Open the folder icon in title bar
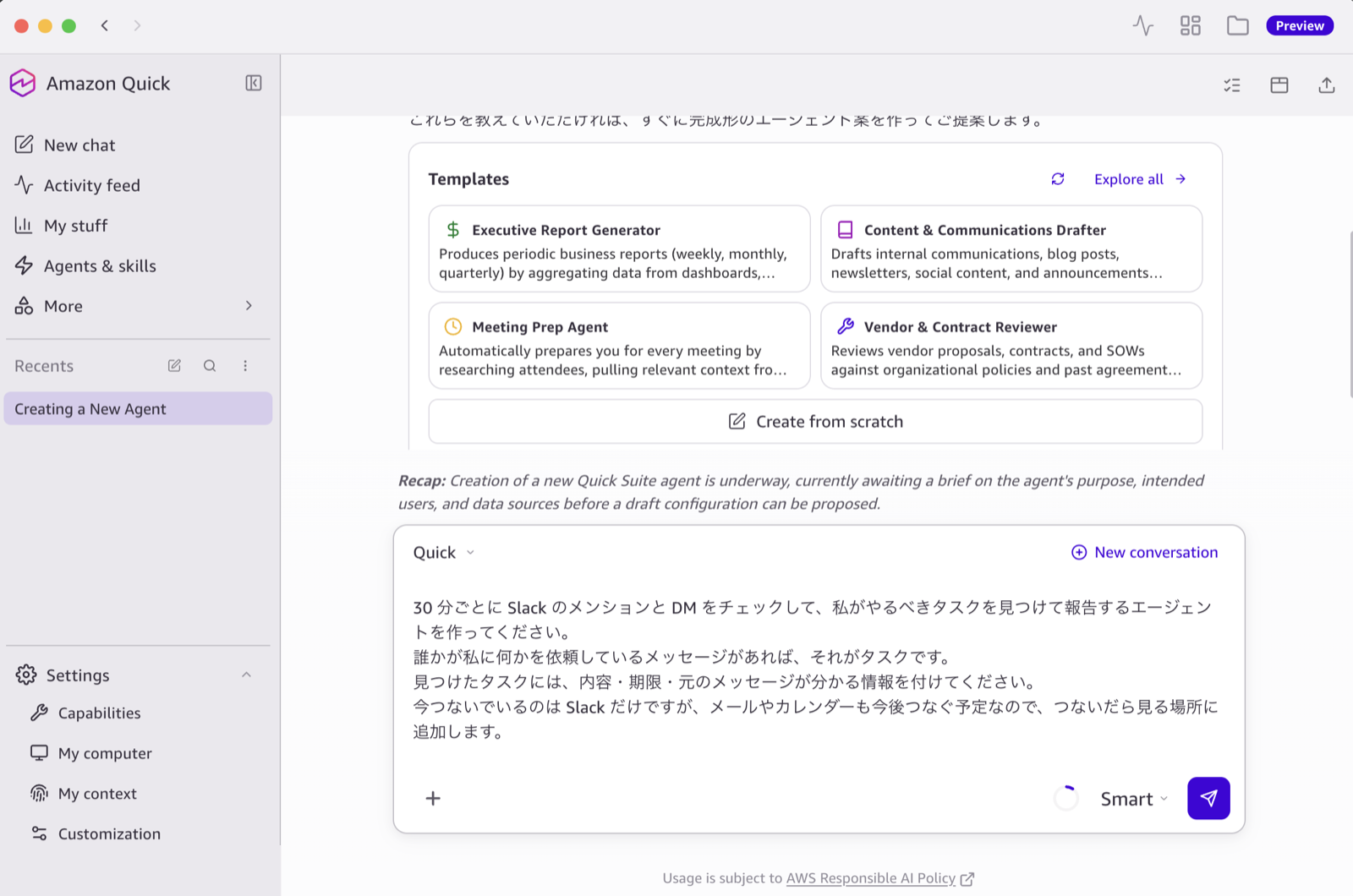This screenshot has width=1353, height=896. click(1238, 25)
